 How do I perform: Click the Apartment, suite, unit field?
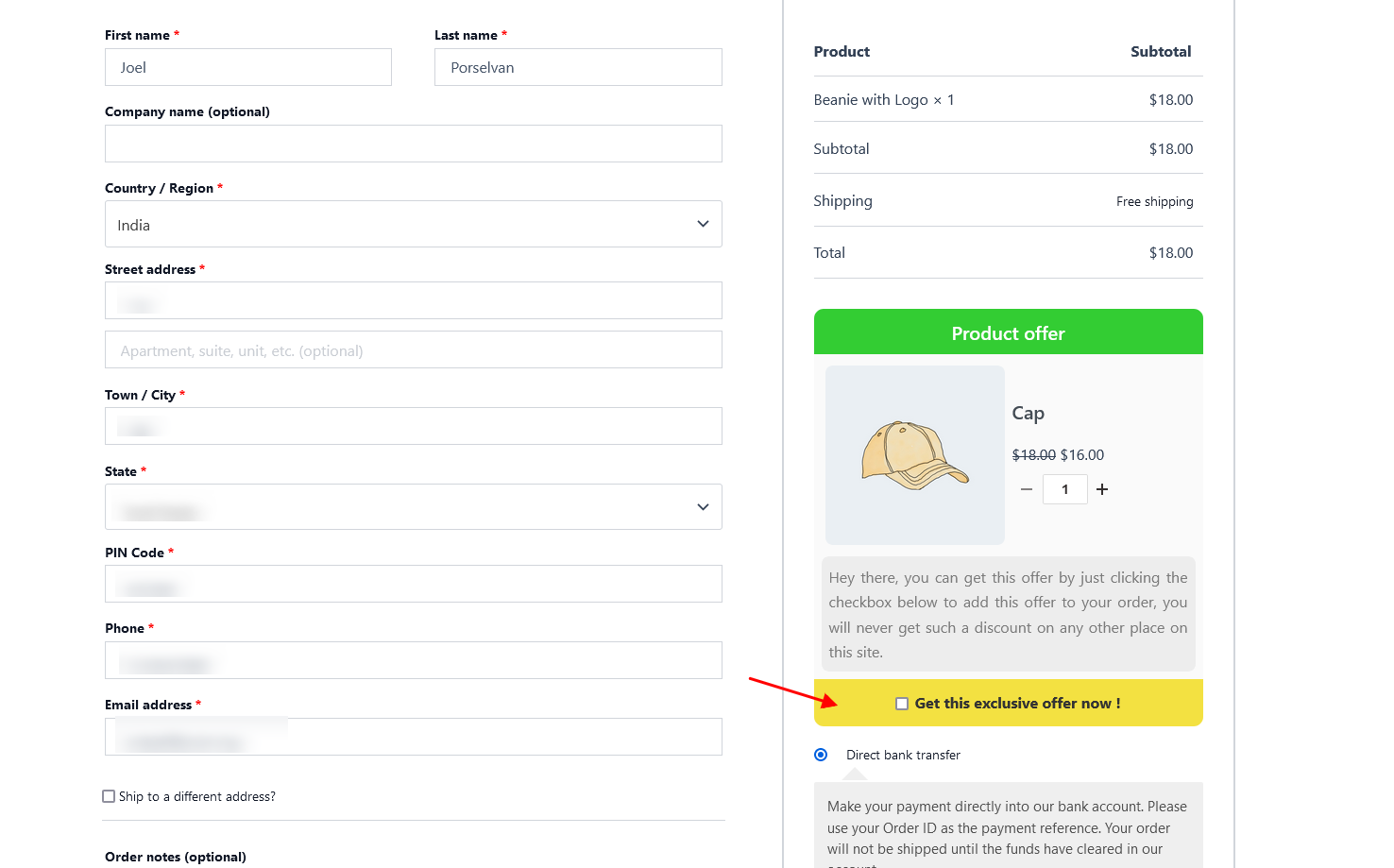coord(413,350)
